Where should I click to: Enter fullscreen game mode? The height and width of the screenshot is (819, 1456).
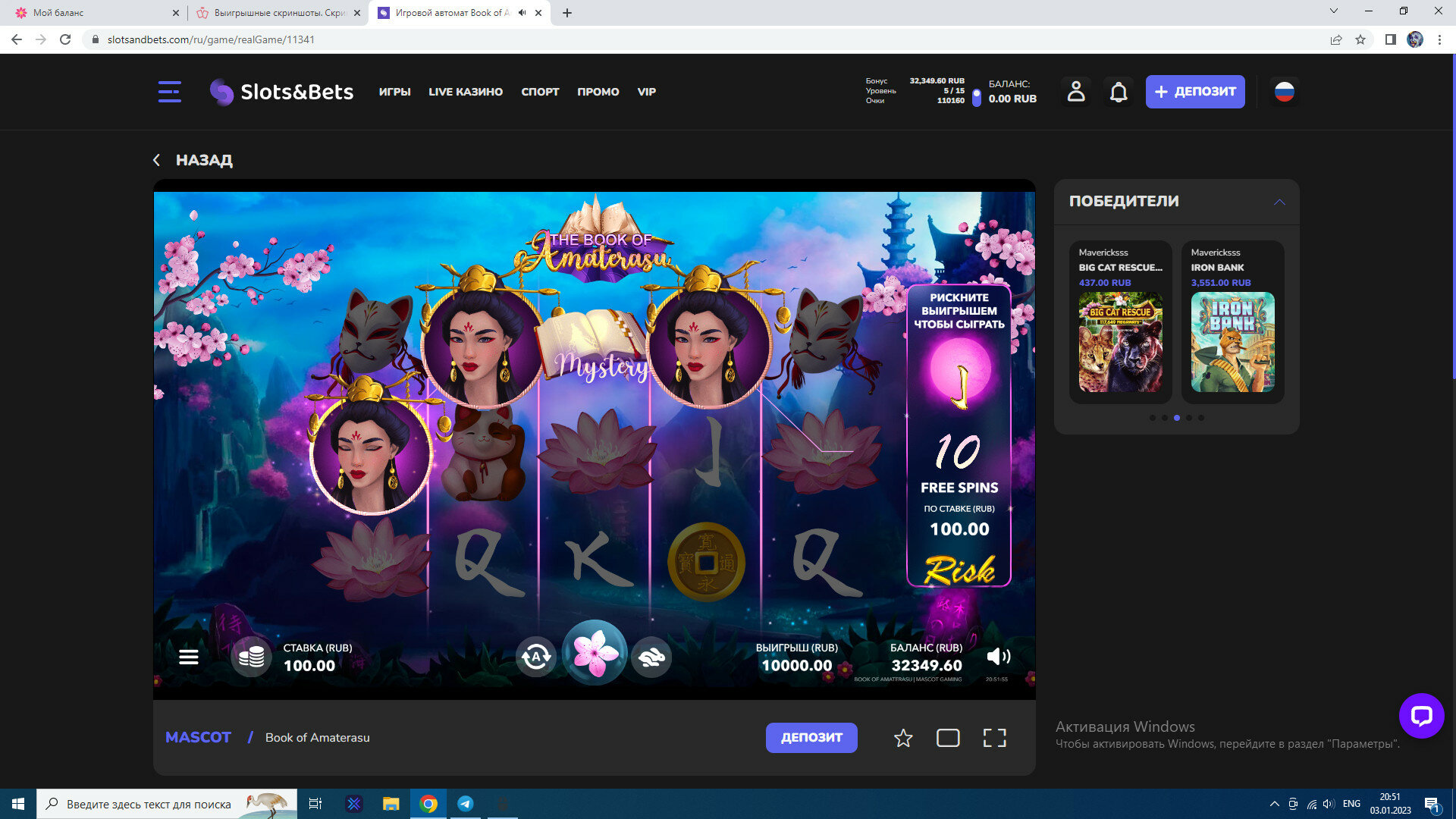point(994,738)
